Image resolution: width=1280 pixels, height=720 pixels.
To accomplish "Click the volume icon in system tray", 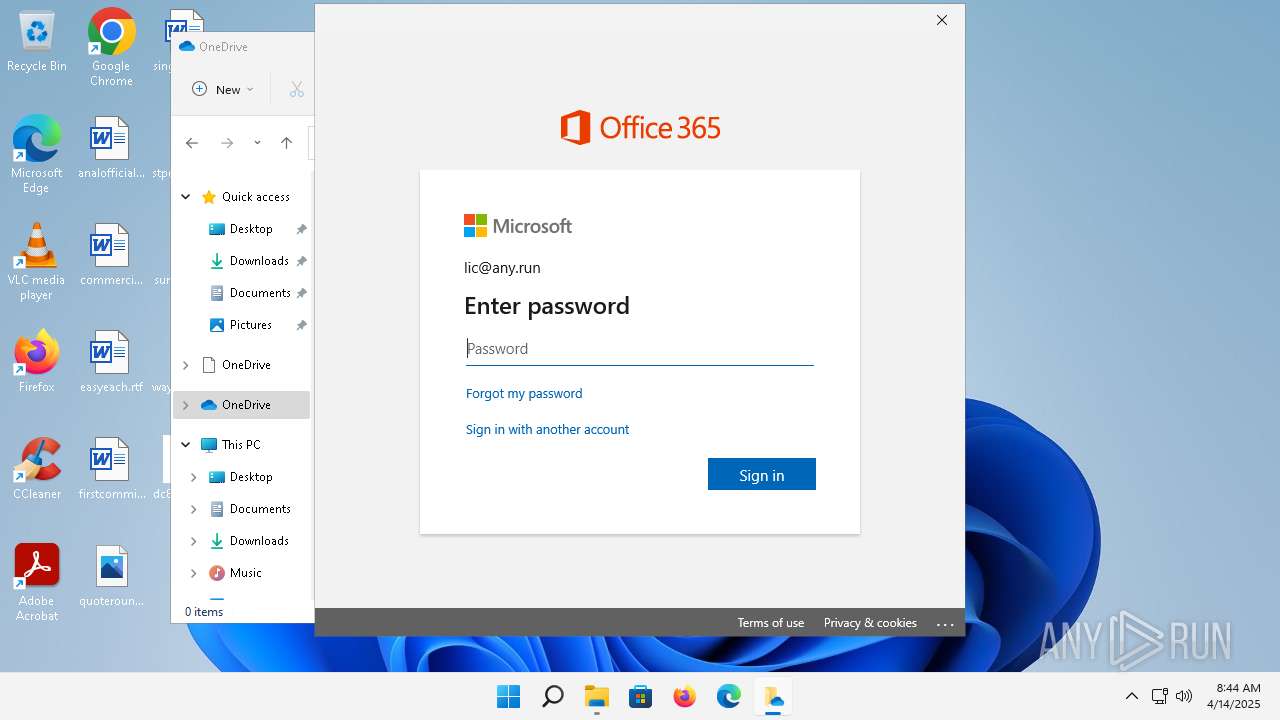I will point(1184,696).
